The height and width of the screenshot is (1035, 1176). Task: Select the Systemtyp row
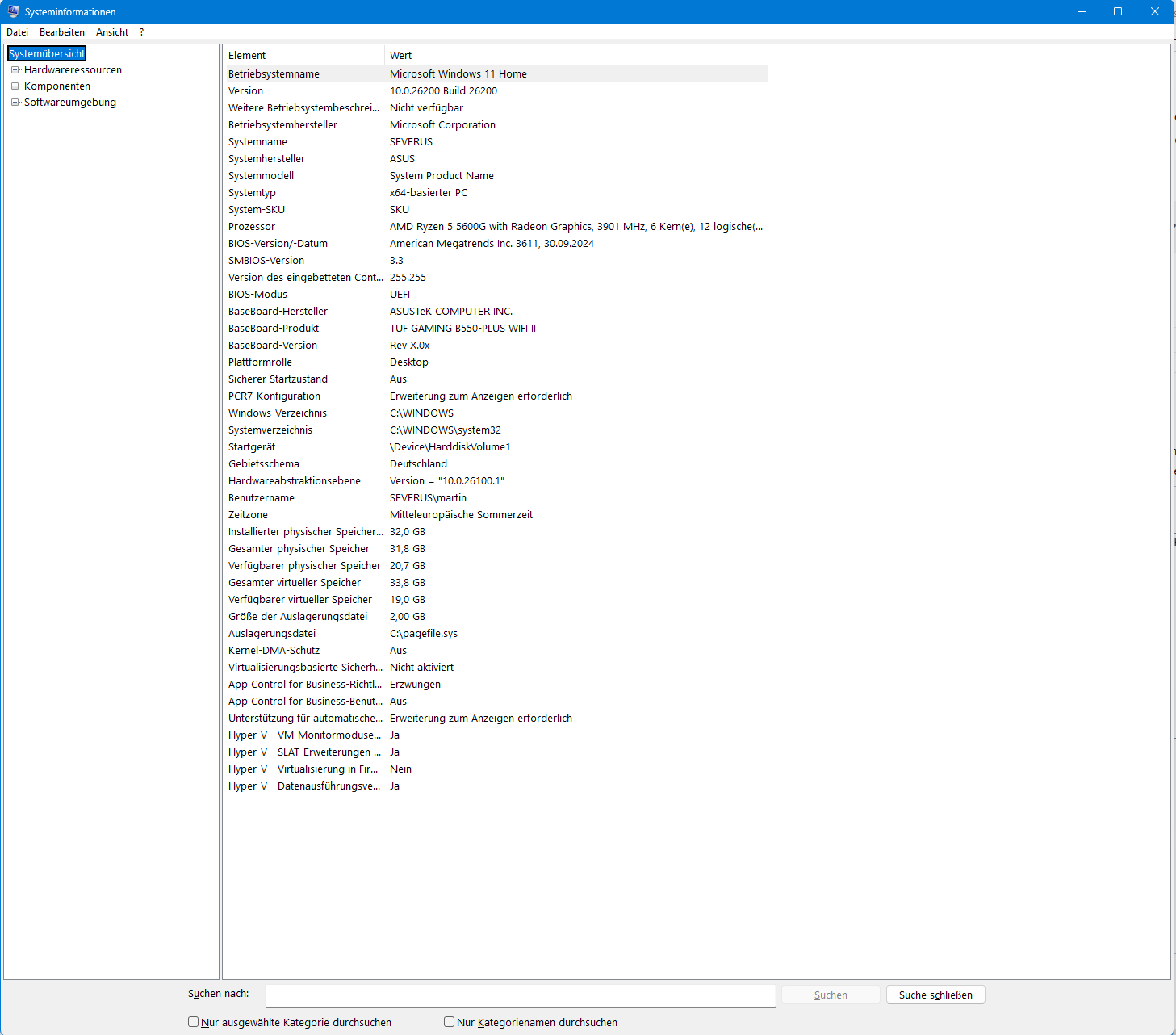496,192
